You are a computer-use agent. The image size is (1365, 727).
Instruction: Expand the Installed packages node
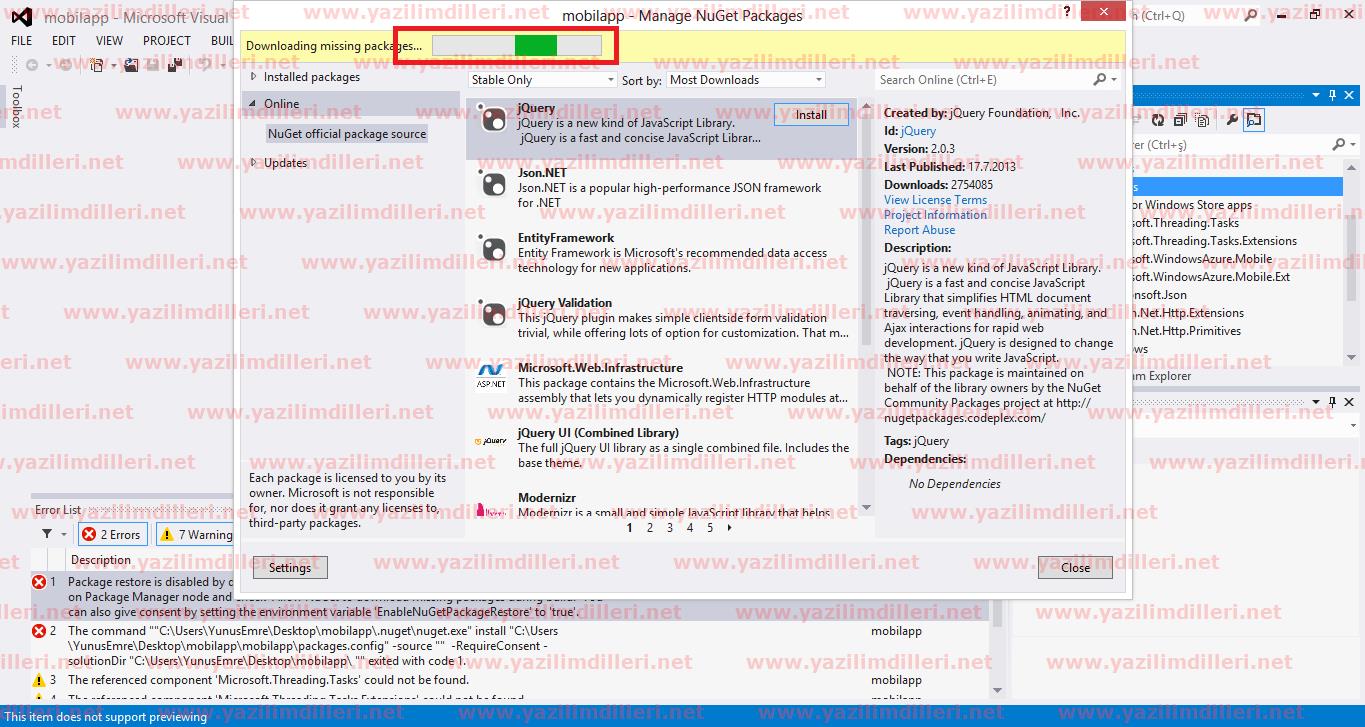pos(254,77)
